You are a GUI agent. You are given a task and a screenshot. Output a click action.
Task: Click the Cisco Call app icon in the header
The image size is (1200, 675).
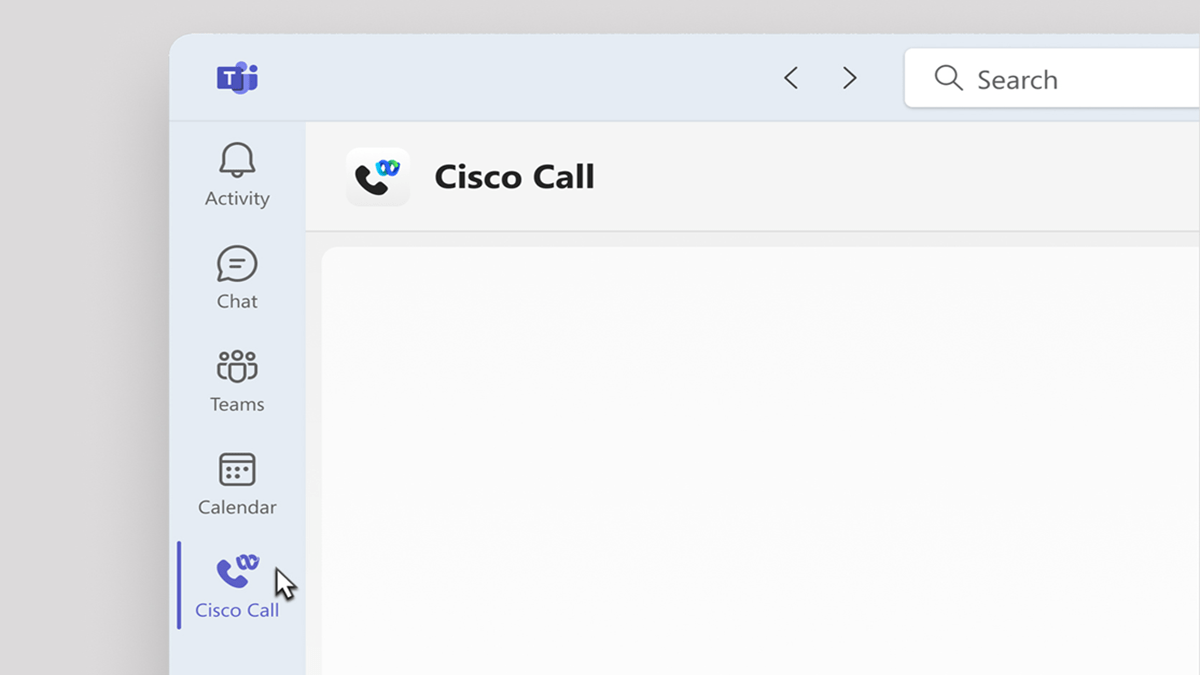point(377,176)
